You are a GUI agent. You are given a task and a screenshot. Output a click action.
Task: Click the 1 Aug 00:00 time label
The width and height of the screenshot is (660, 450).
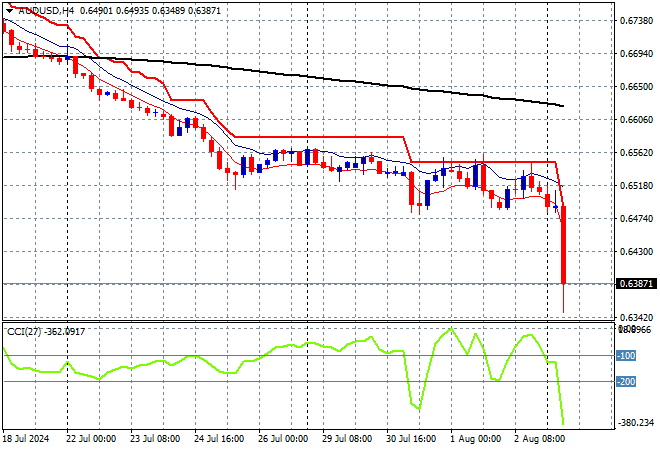tap(476, 439)
